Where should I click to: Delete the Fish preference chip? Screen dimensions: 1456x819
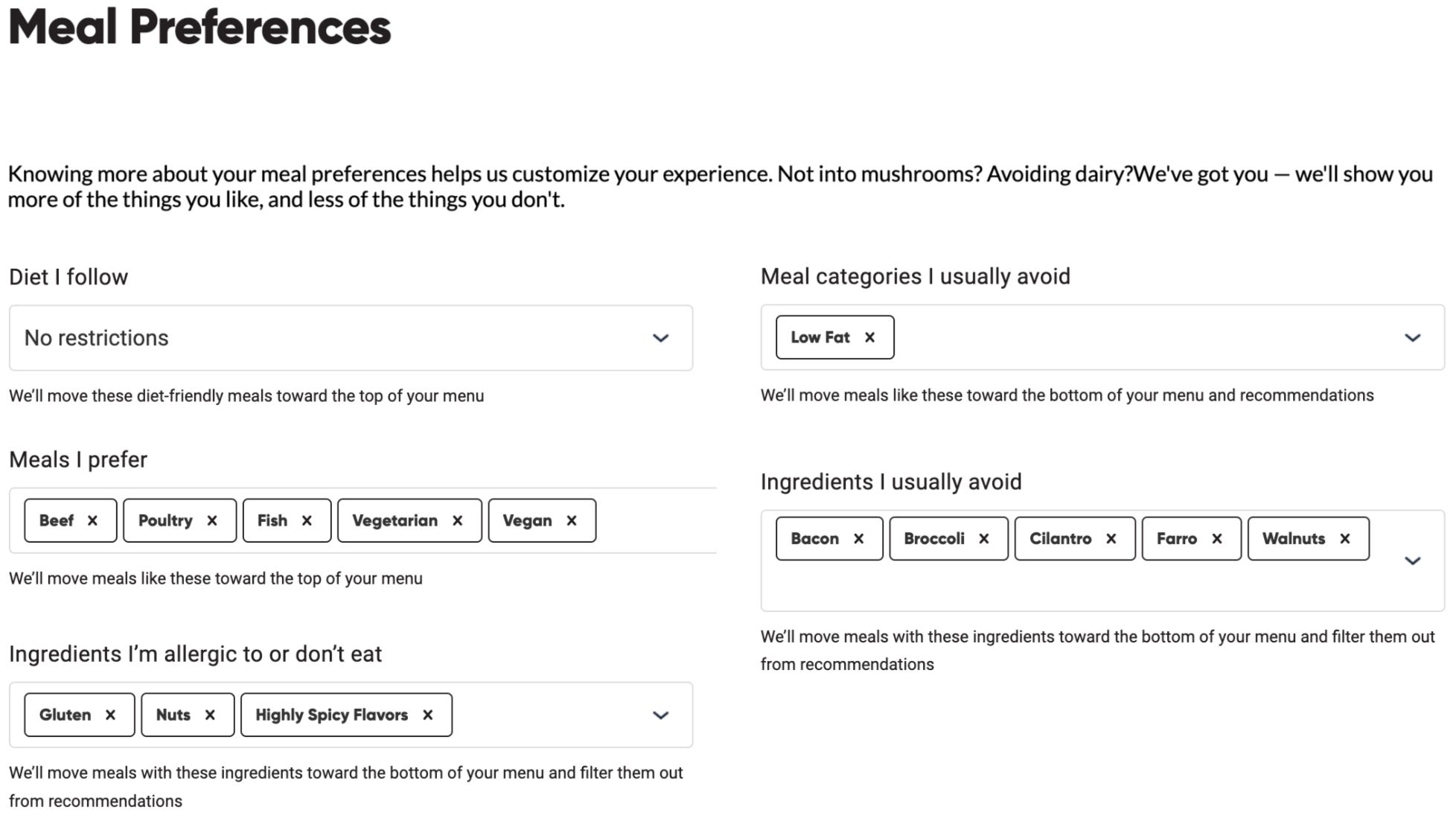point(307,520)
